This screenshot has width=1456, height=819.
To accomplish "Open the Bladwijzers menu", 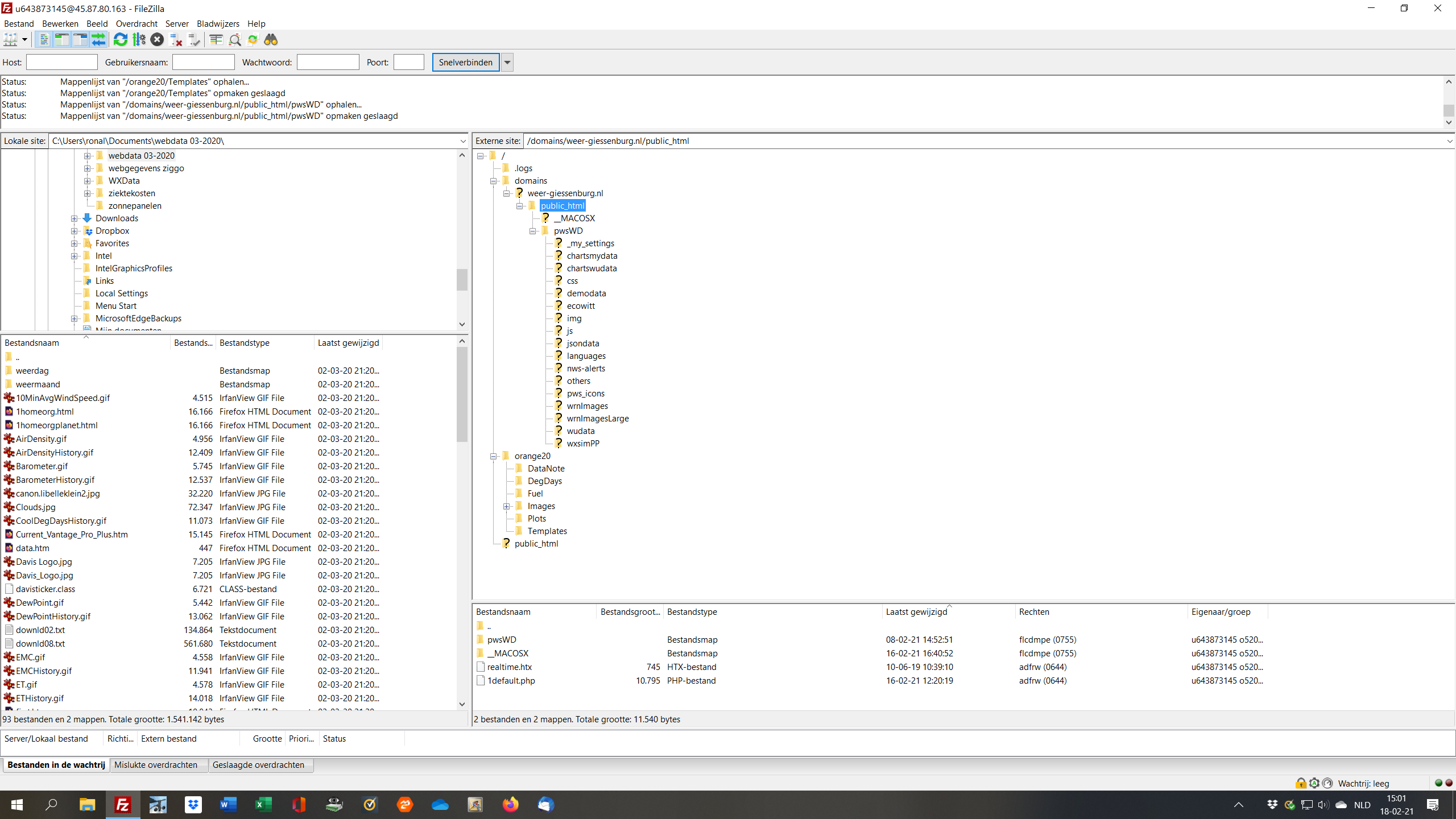I will pyautogui.click(x=218, y=24).
